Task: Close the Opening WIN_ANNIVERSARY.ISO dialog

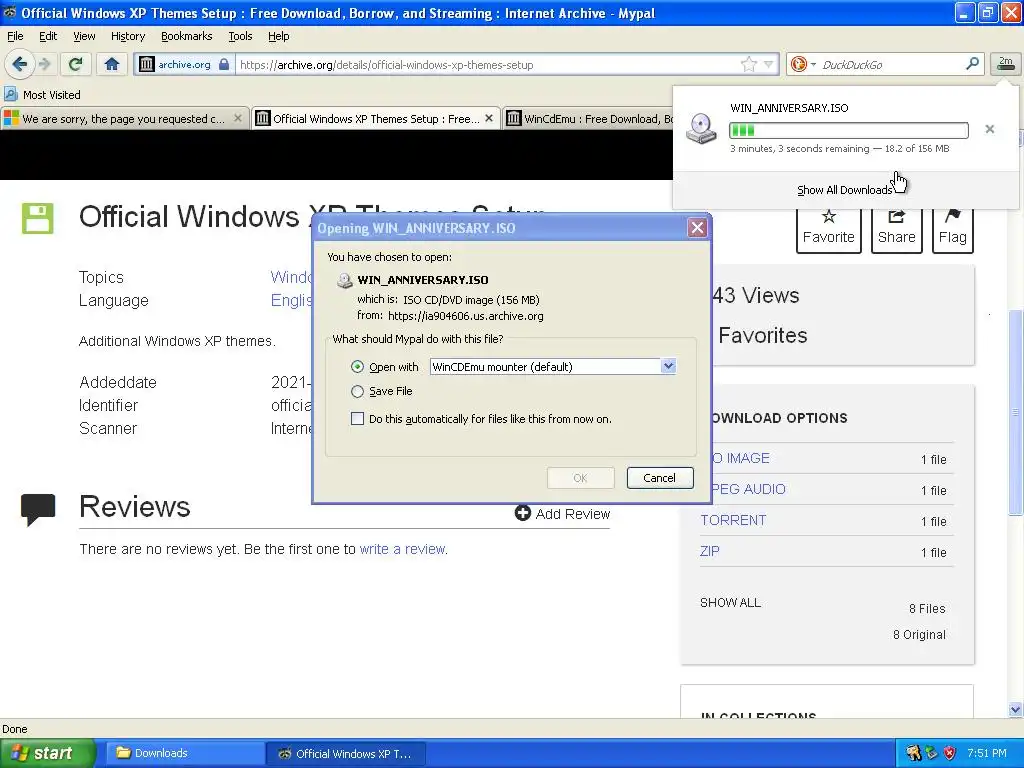Action: (x=697, y=228)
